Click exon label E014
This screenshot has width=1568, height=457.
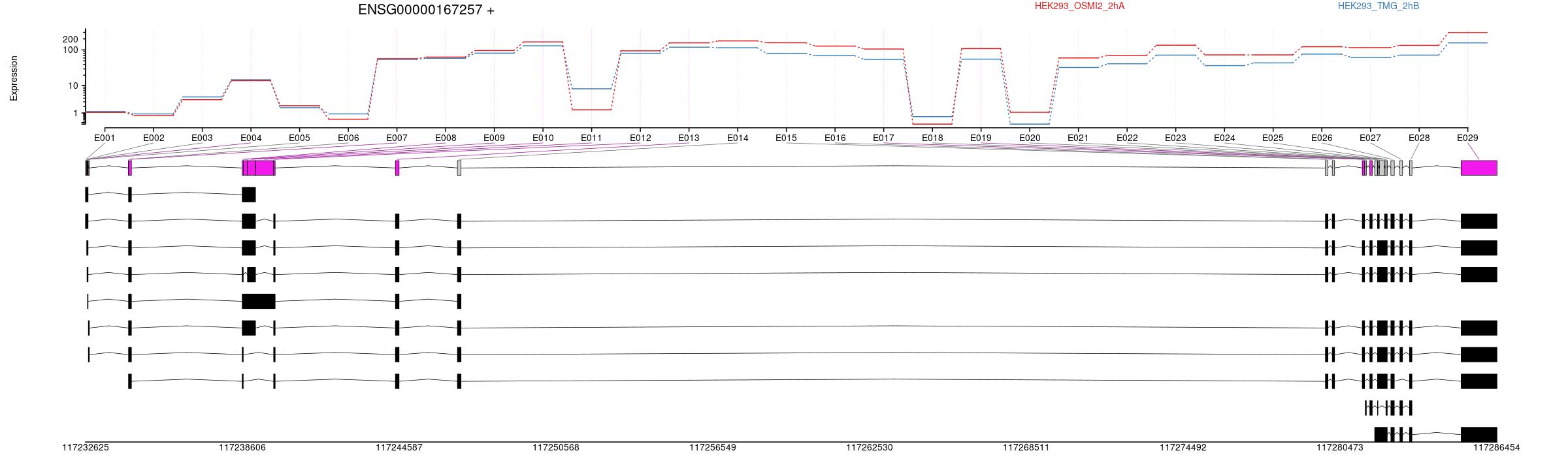[738, 138]
